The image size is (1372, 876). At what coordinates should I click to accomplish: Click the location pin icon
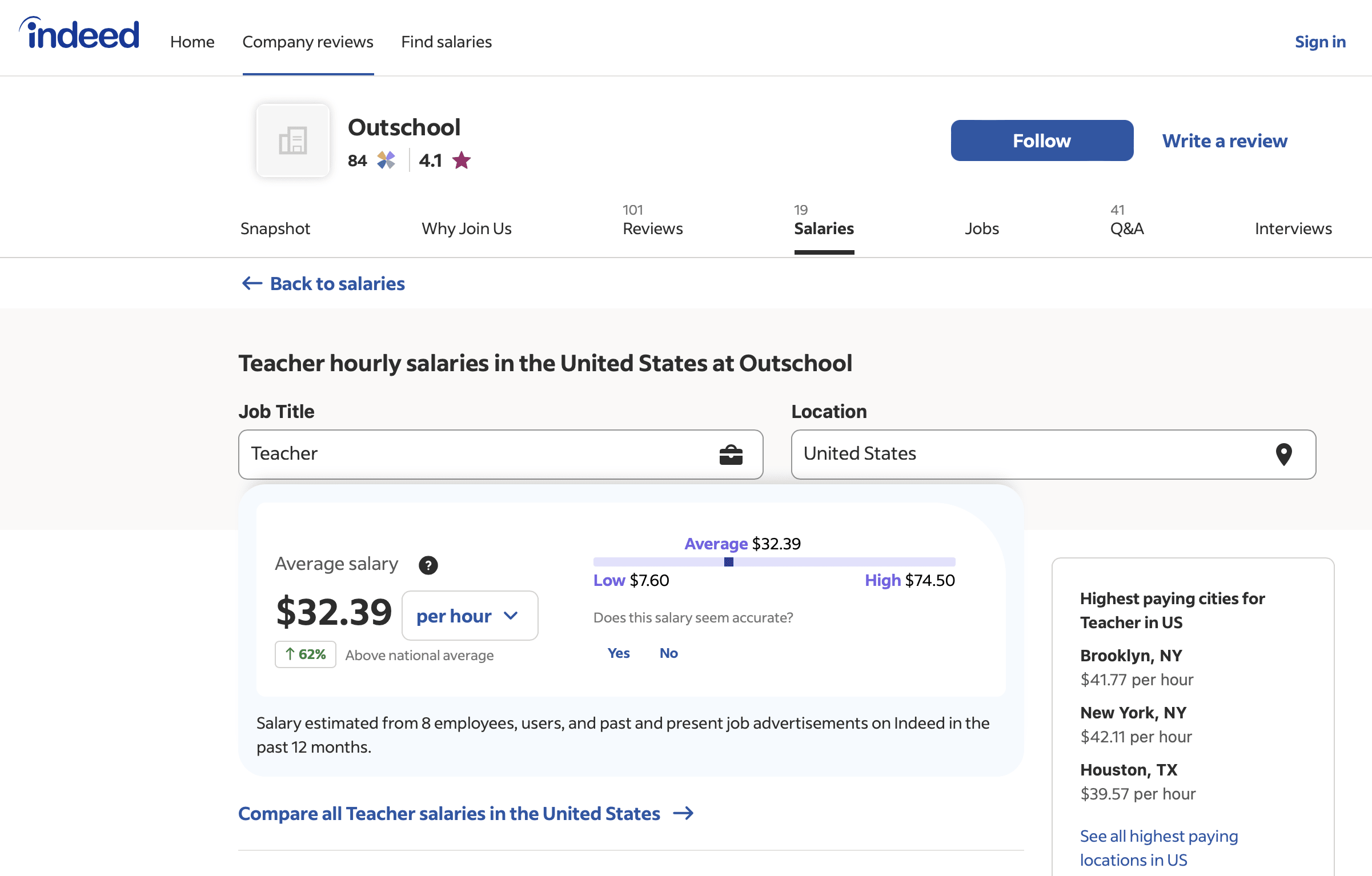pos(1285,454)
